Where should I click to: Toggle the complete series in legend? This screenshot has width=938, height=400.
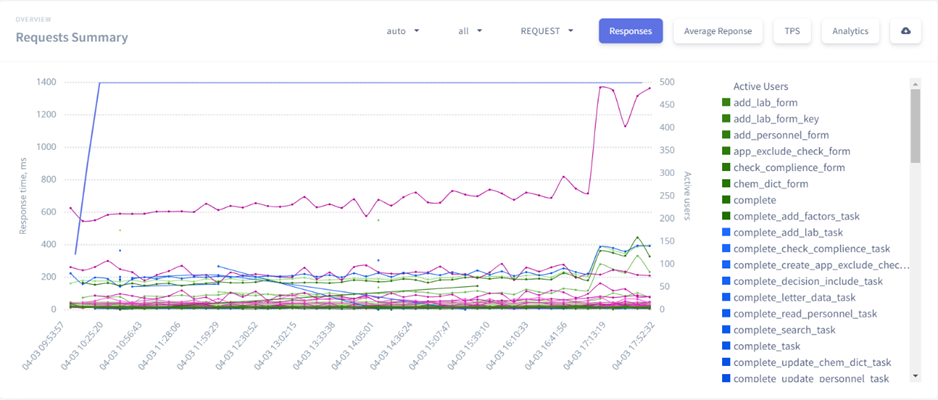pos(749,200)
